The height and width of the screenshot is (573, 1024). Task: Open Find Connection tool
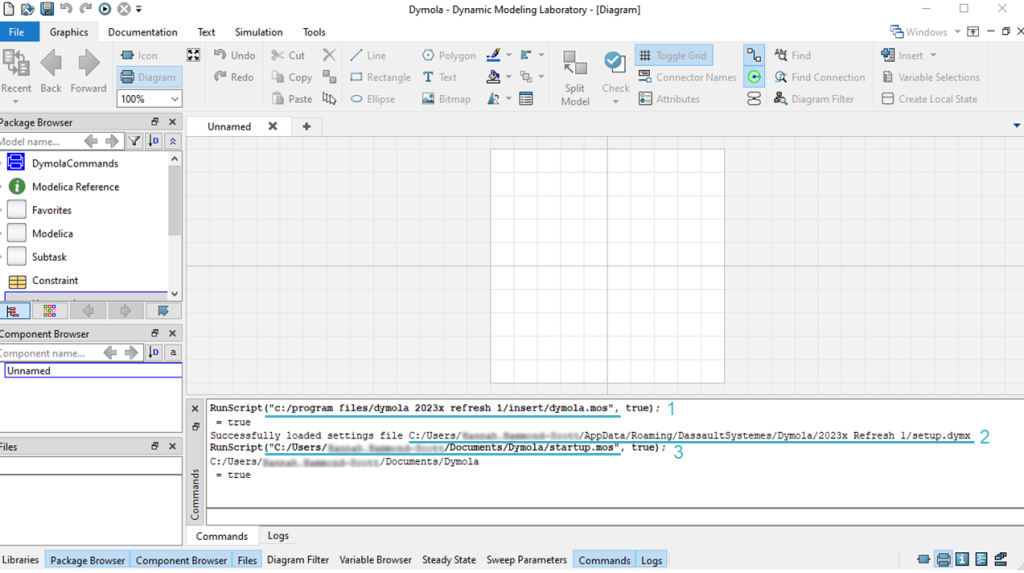819,77
